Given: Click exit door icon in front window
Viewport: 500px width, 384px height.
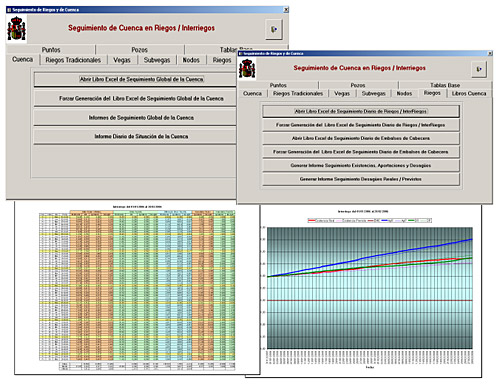Looking at the screenshot, I should 479,69.
